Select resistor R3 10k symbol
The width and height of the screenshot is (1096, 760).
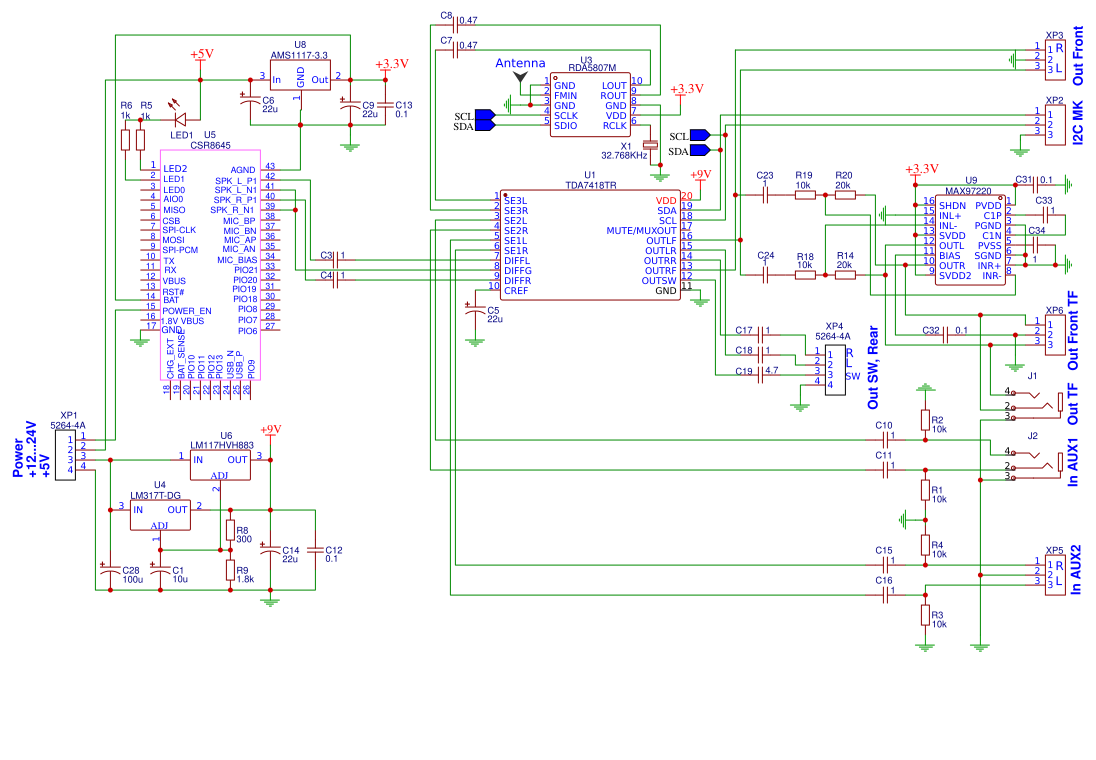(925, 615)
